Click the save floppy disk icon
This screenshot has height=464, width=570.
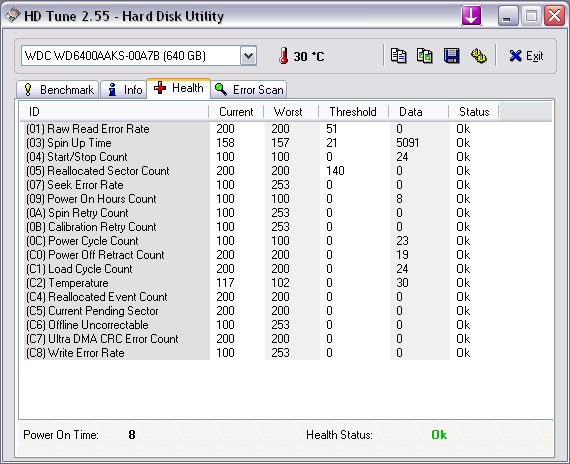click(x=451, y=56)
